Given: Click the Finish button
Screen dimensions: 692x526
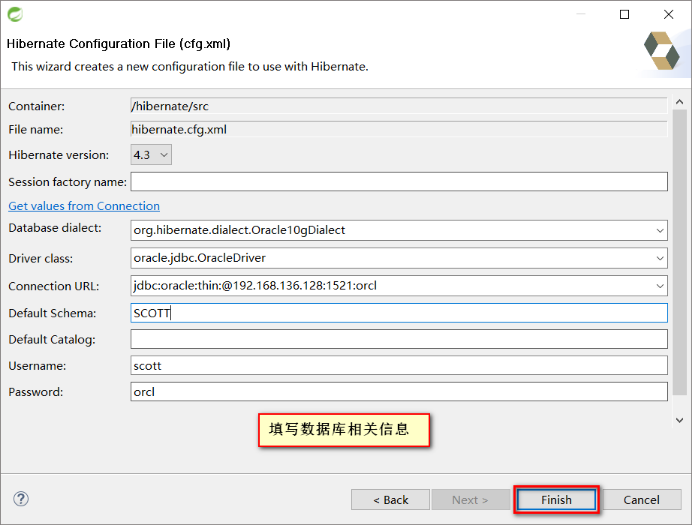Looking at the screenshot, I should (x=556, y=500).
